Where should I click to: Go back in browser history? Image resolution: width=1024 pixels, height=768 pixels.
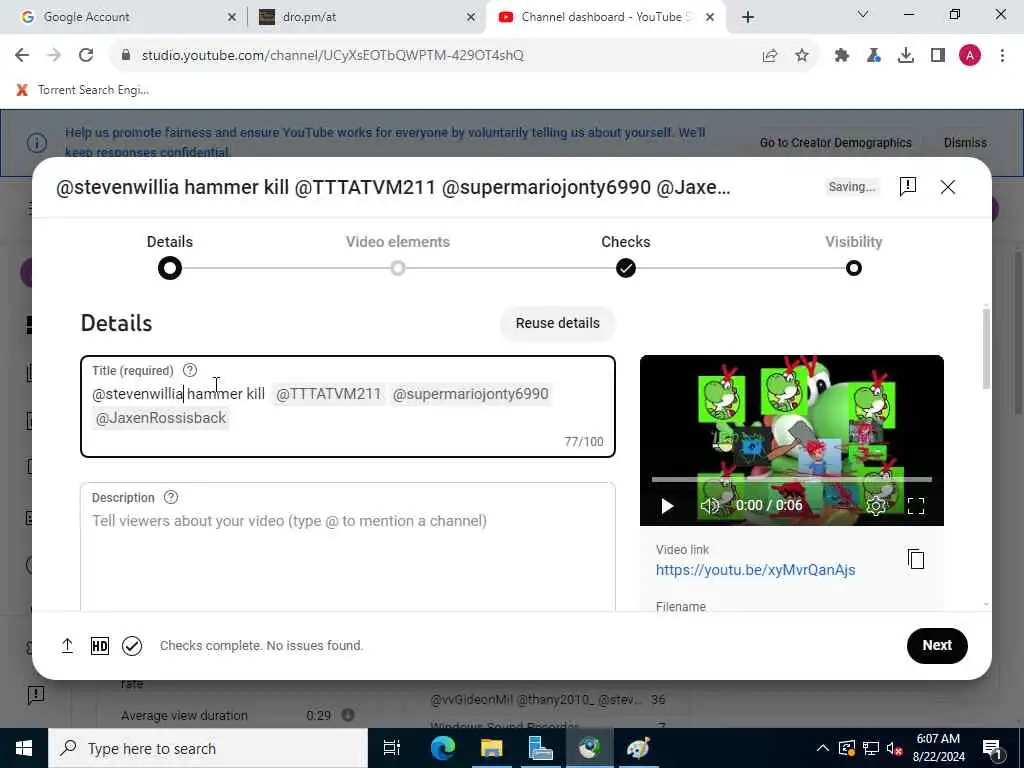tap(22, 56)
